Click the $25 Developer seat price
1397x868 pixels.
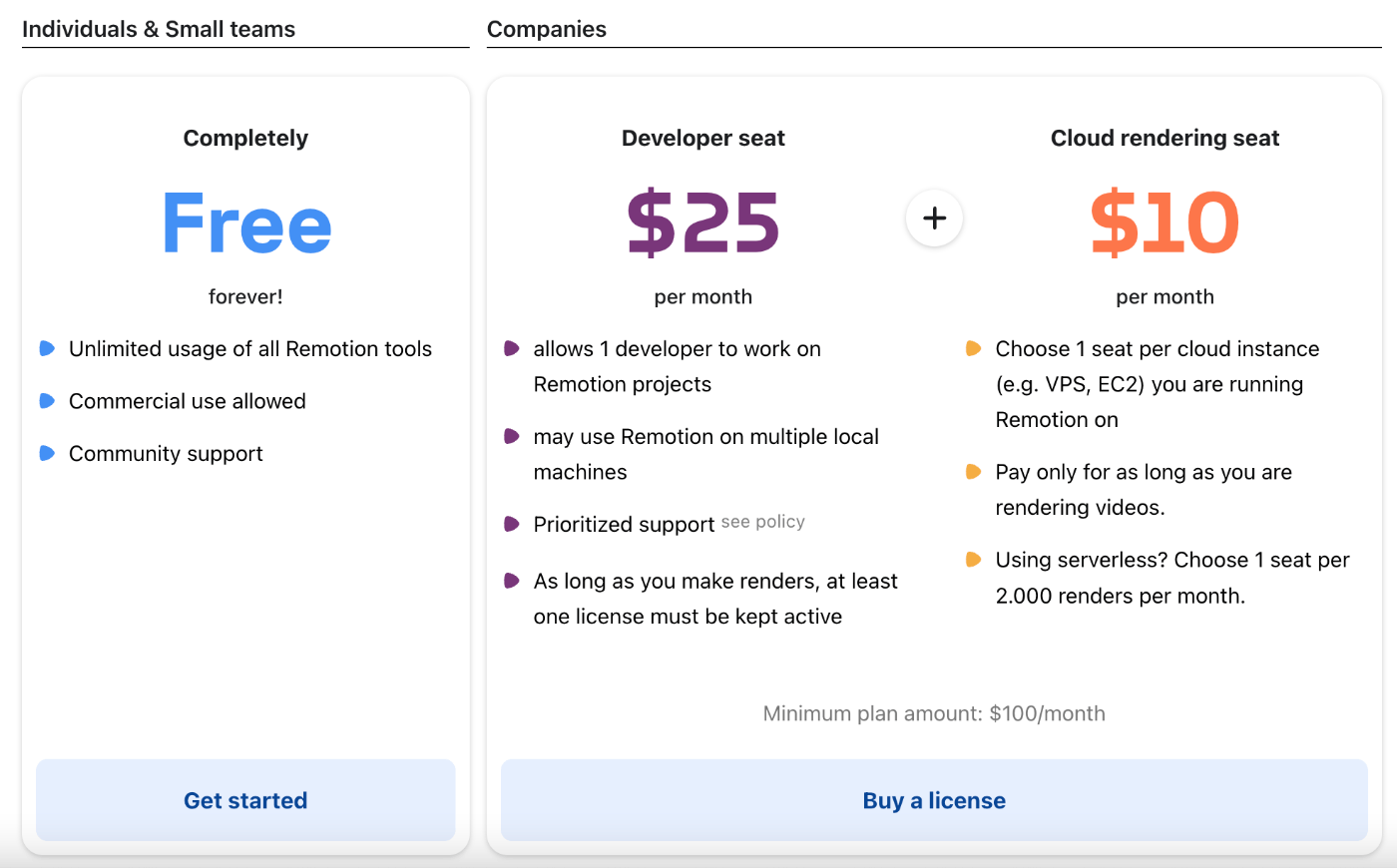pyautogui.click(x=703, y=221)
